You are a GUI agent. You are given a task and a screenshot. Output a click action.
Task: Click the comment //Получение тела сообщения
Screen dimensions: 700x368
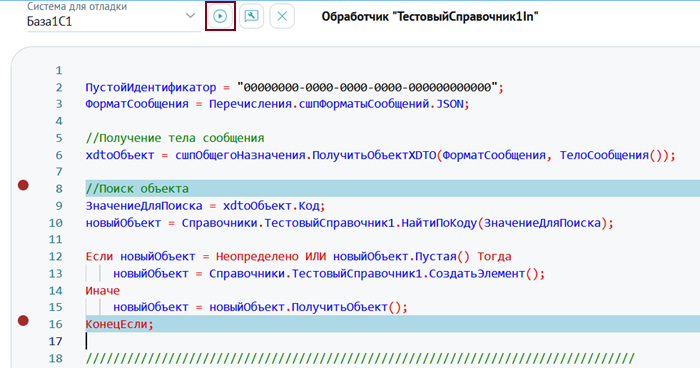coord(175,138)
